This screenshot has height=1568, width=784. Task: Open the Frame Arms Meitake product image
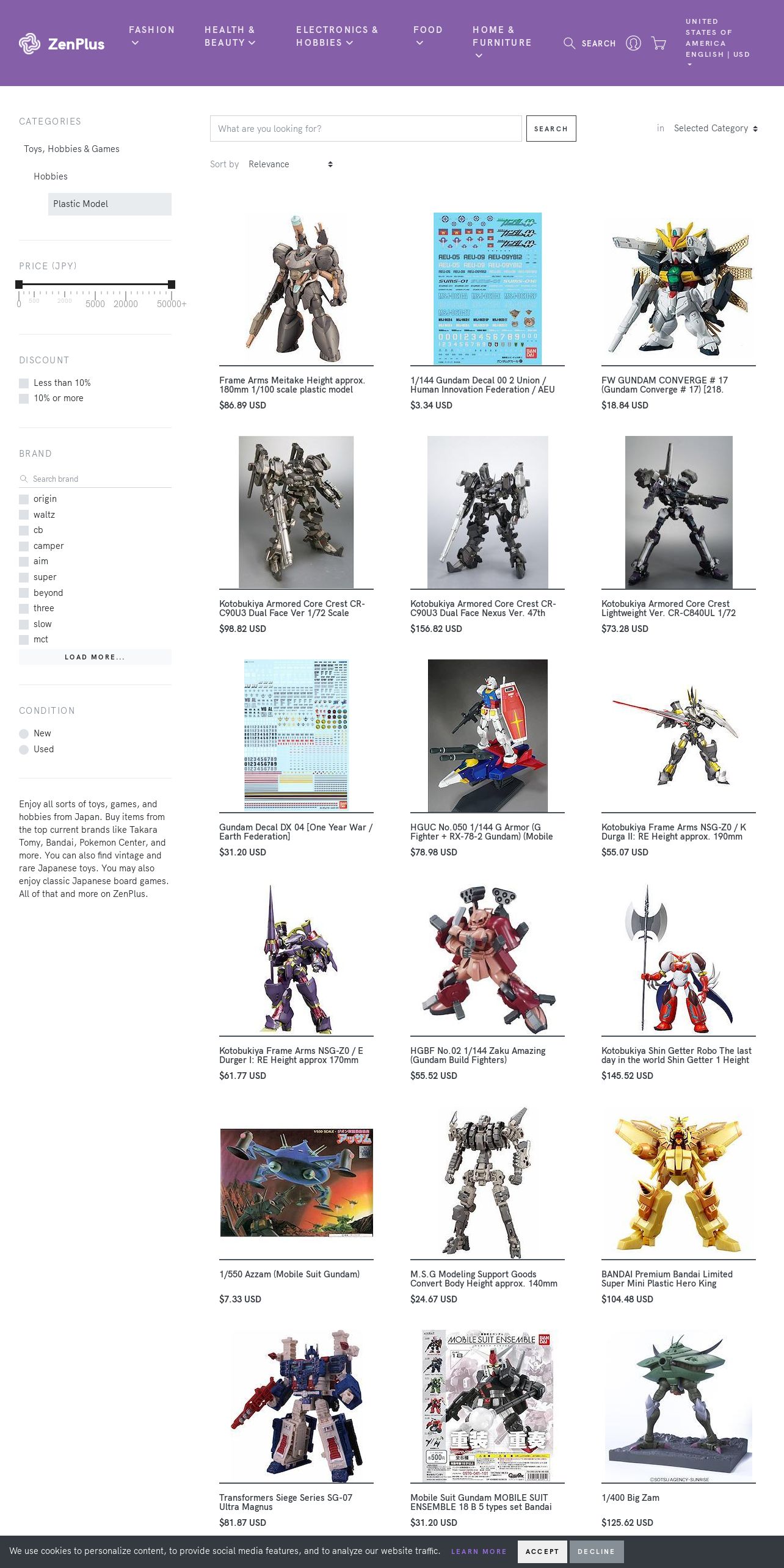coord(296,289)
